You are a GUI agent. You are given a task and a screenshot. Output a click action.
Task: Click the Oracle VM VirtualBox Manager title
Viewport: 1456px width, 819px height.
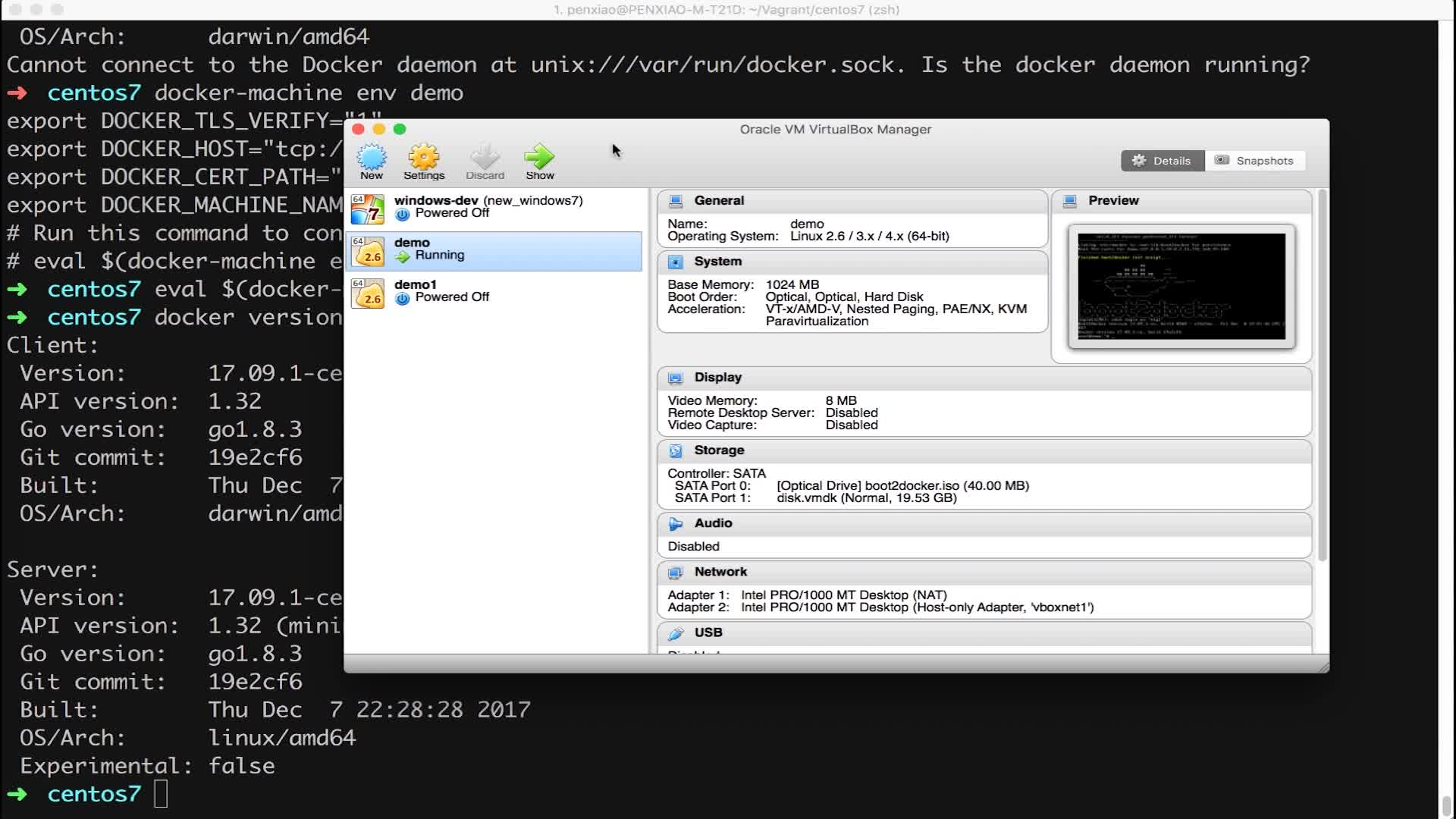pos(836,129)
